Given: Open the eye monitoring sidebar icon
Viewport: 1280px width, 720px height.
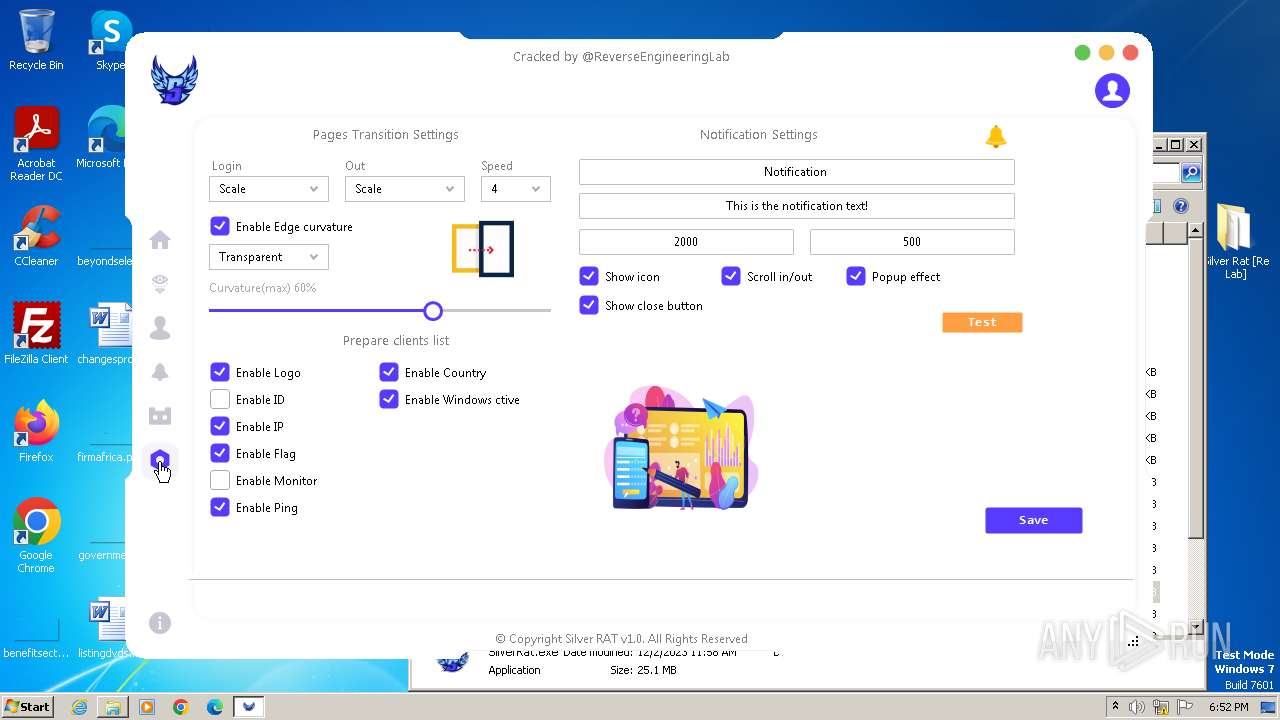Looking at the screenshot, I should pyautogui.click(x=160, y=284).
